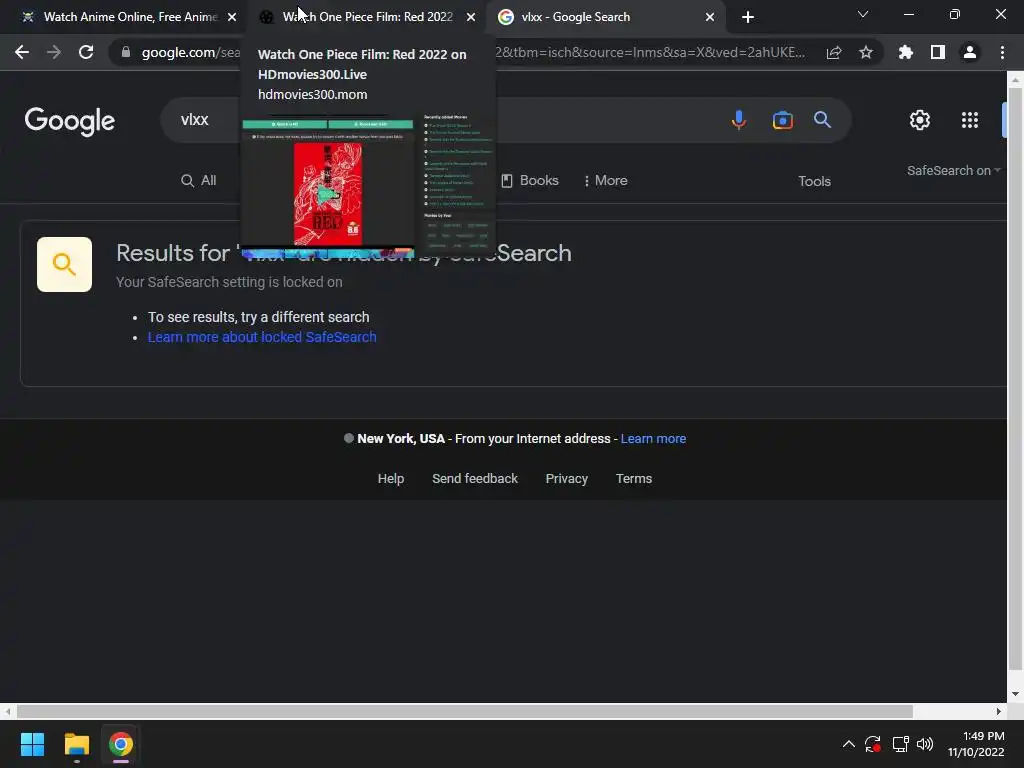Click the browser forward arrow
The height and width of the screenshot is (768, 1024).
pos(54,52)
